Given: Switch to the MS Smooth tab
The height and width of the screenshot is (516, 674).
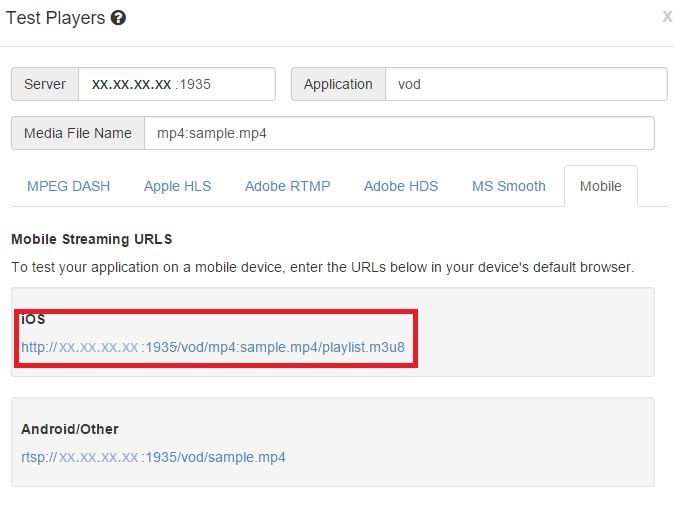Looking at the screenshot, I should 508,186.
